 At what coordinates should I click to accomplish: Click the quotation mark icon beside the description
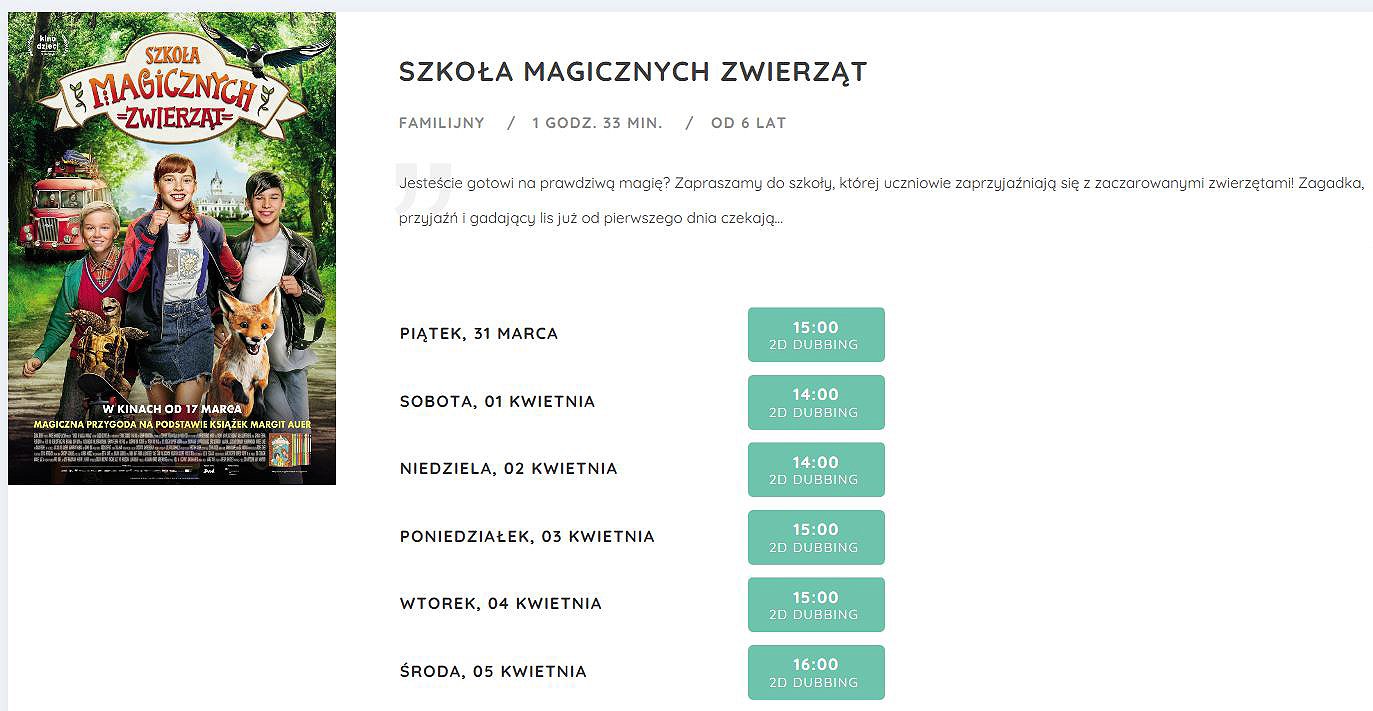[x=422, y=185]
